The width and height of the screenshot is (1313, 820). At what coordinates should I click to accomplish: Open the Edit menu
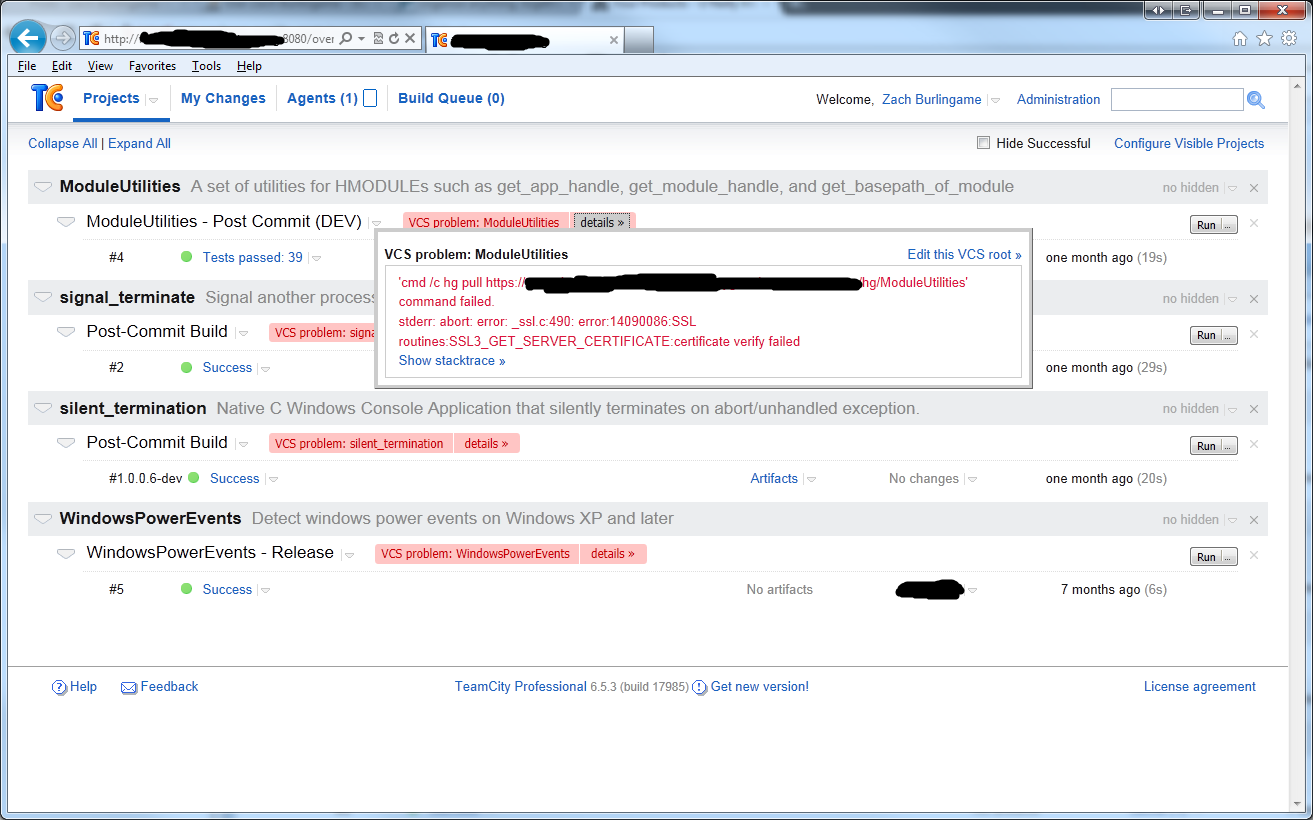click(62, 66)
